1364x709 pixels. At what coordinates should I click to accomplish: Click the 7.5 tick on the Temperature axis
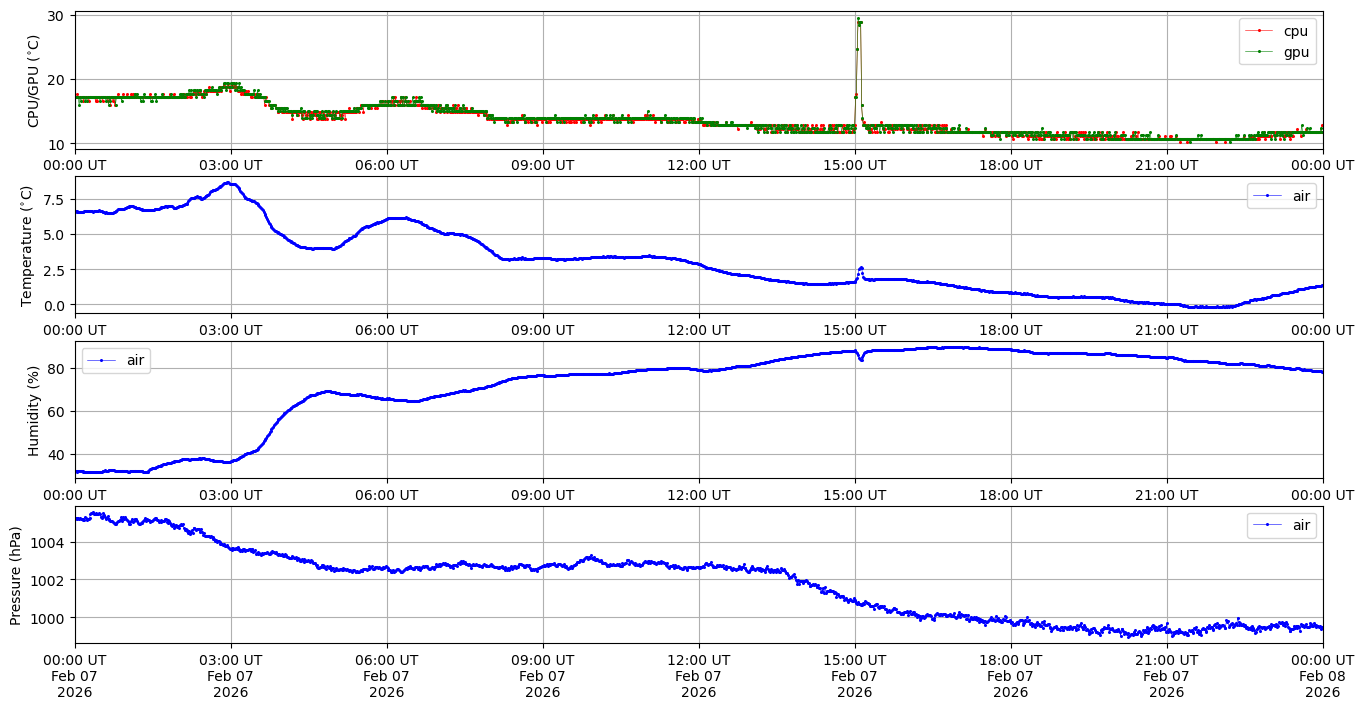[49, 200]
